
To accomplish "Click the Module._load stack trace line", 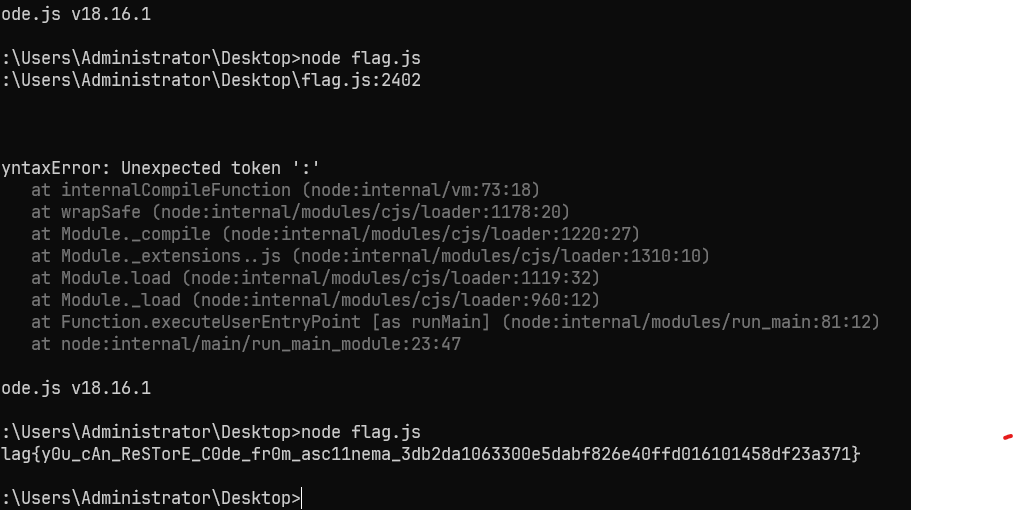I will pos(315,300).
